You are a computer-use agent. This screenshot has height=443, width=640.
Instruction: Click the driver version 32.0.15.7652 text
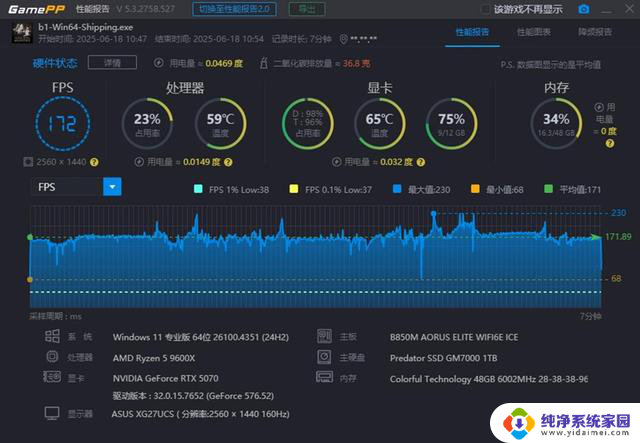tap(193, 396)
